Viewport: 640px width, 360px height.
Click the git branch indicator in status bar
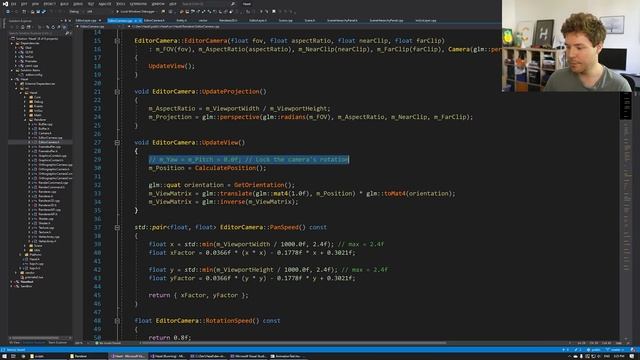pos(615,350)
